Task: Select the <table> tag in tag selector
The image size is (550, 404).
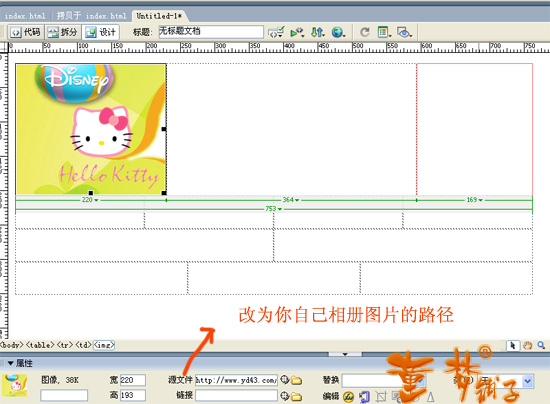Action: pyautogui.click(x=40, y=345)
